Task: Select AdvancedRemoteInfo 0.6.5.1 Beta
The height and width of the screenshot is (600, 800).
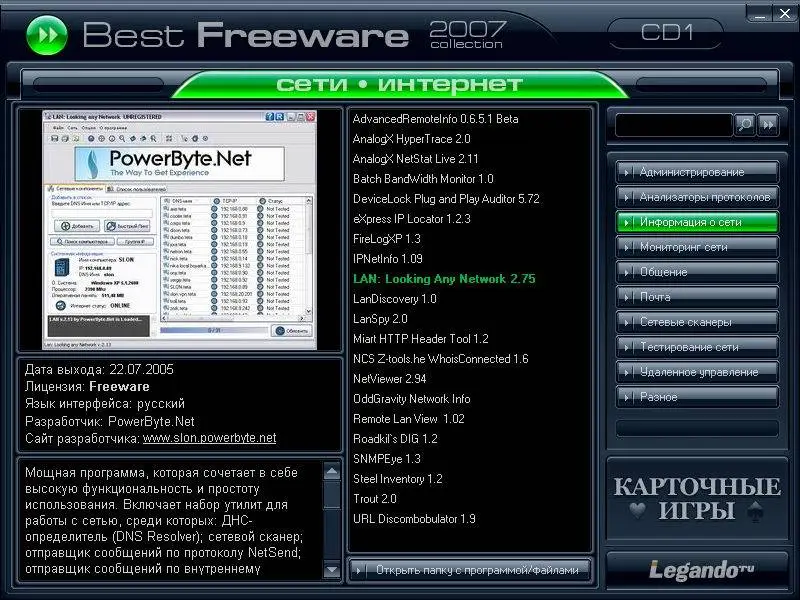Action: [435, 119]
